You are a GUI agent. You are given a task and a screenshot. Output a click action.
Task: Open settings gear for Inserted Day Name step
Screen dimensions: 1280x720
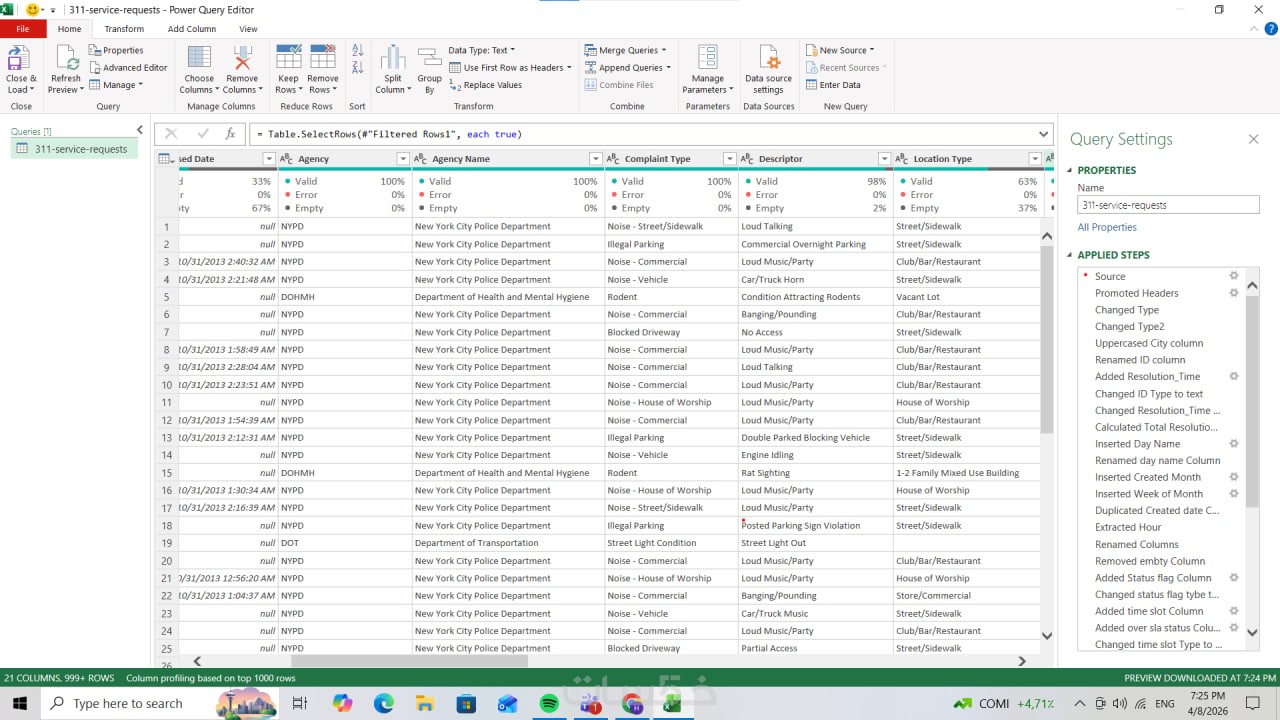pos(1234,443)
